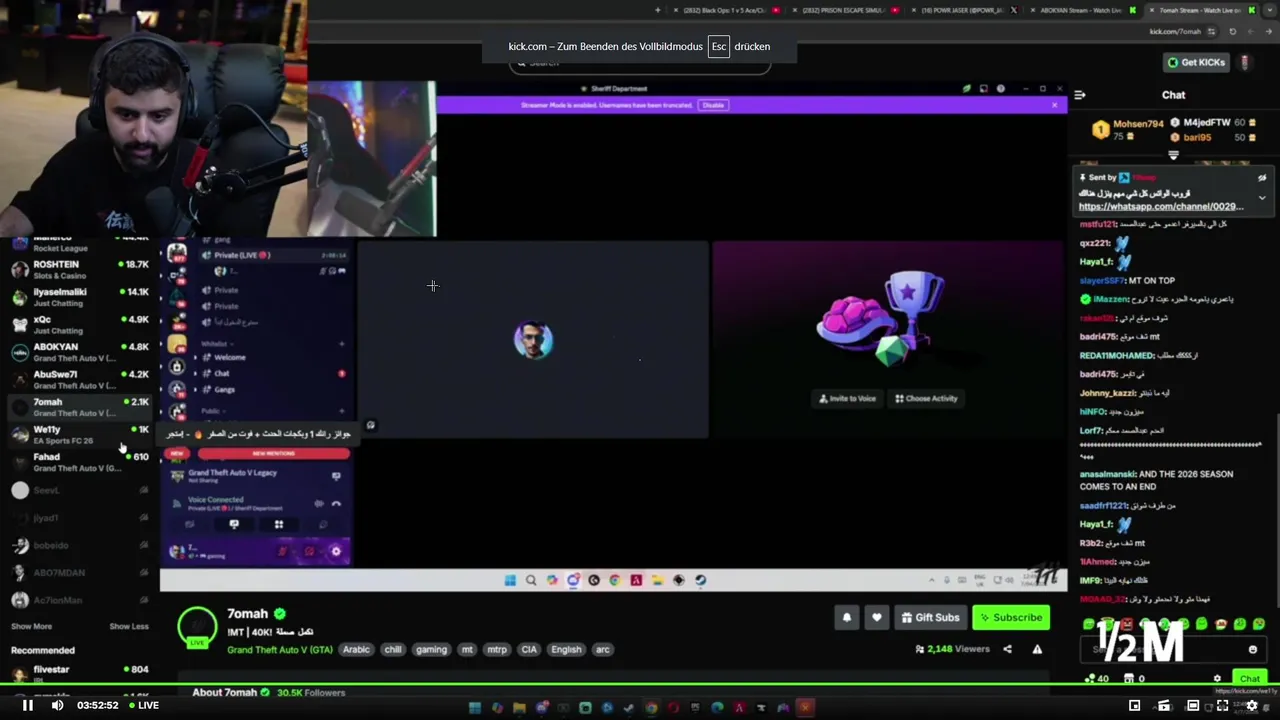The height and width of the screenshot is (720, 1280).
Task: Open player settings gear icon
Action: [x=1251, y=706]
